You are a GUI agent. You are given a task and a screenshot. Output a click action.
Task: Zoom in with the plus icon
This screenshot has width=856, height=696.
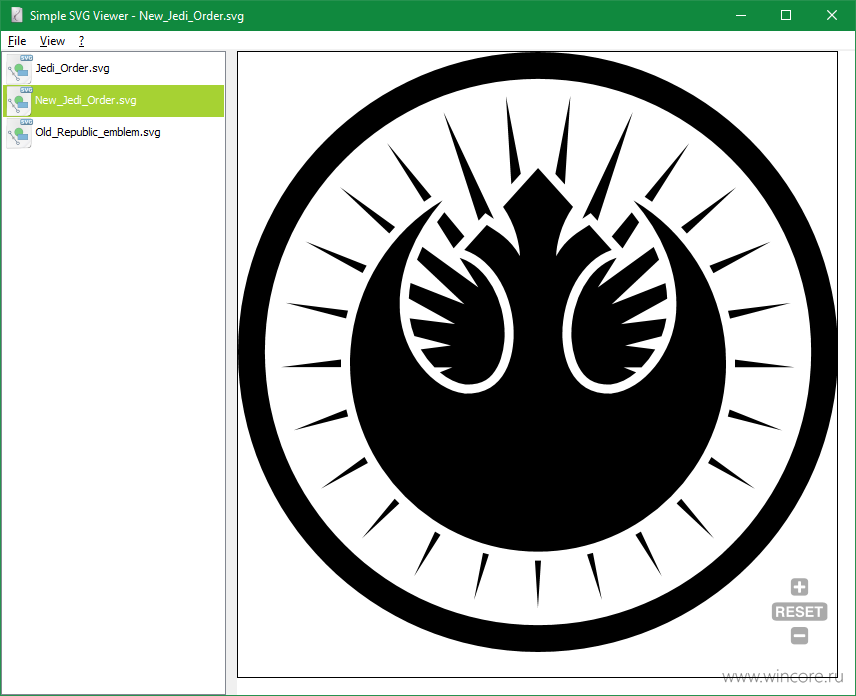(x=799, y=587)
